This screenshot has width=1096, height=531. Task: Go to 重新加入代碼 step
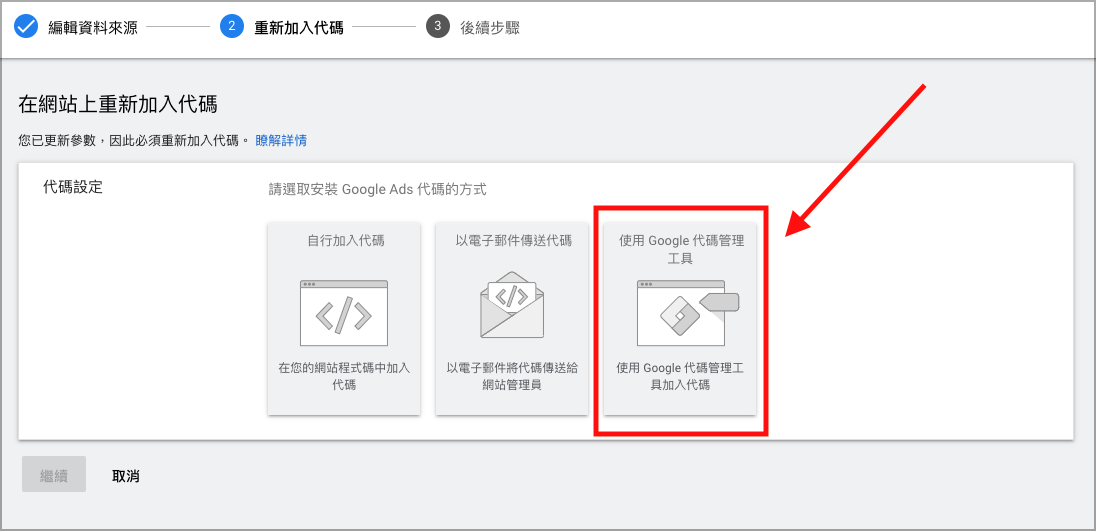point(298,28)
